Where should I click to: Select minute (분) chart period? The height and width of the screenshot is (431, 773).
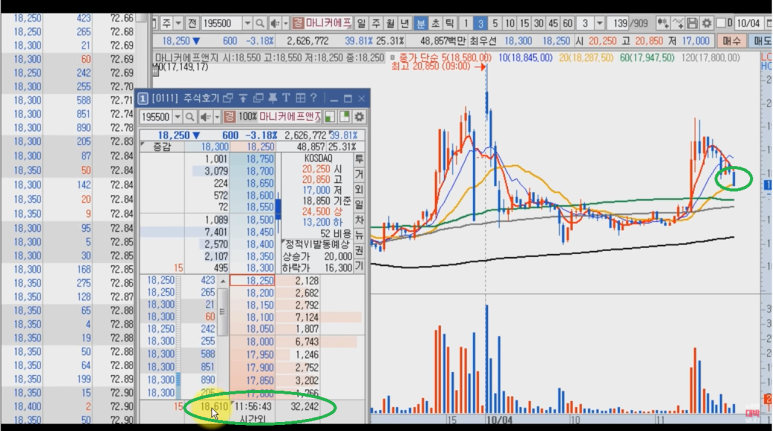[421, 23]
